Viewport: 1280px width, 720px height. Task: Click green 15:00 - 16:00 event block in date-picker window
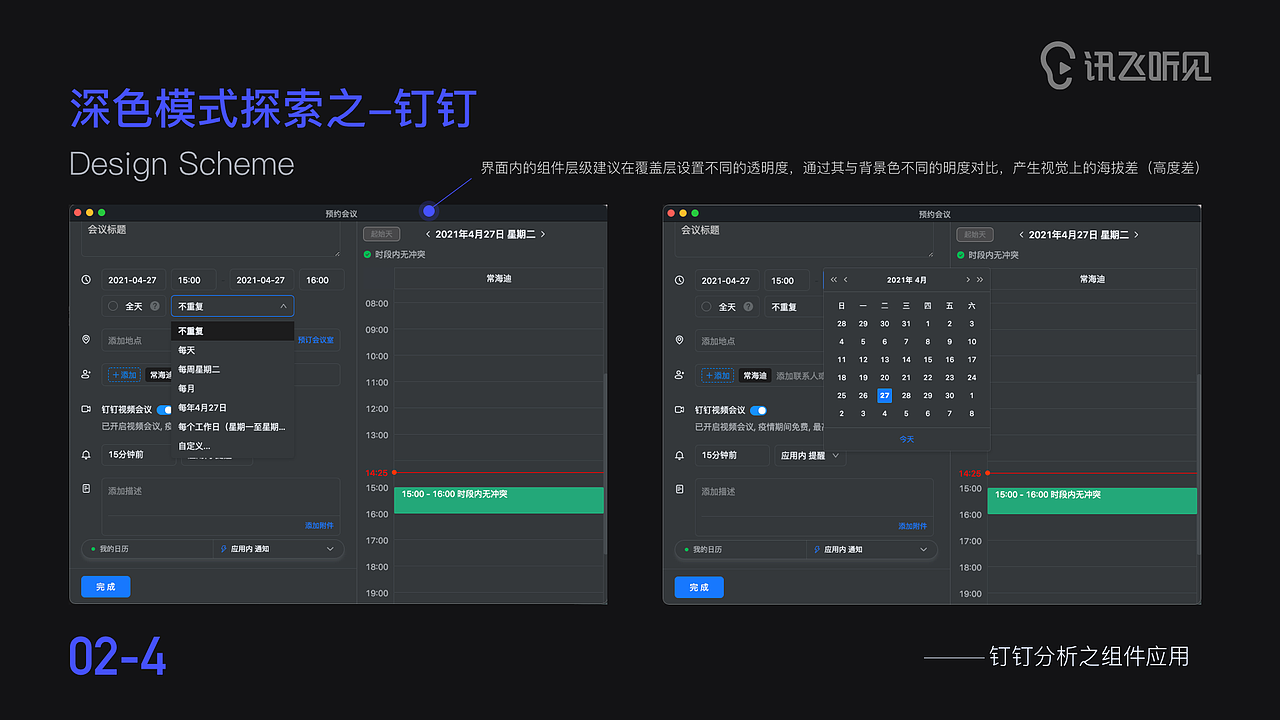point(1092,500)
